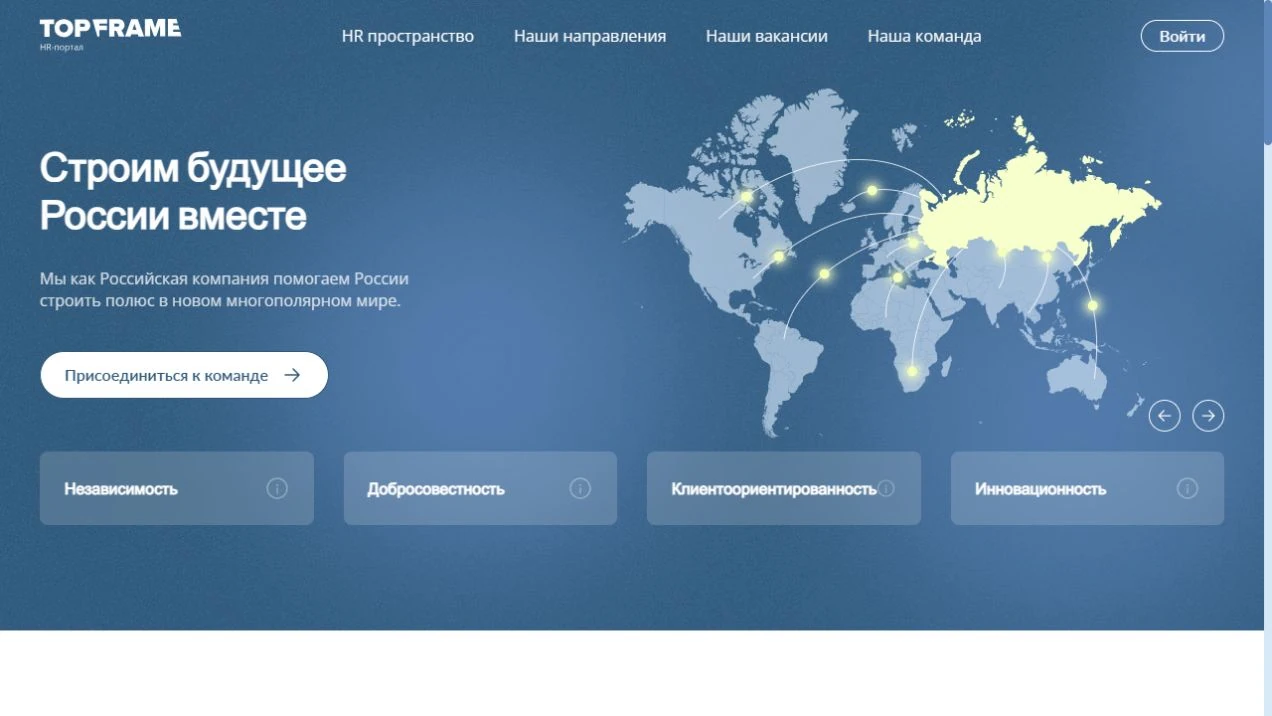Open Наша команда menu item
Screen dimensions: 1272x716
pos(924,36)
